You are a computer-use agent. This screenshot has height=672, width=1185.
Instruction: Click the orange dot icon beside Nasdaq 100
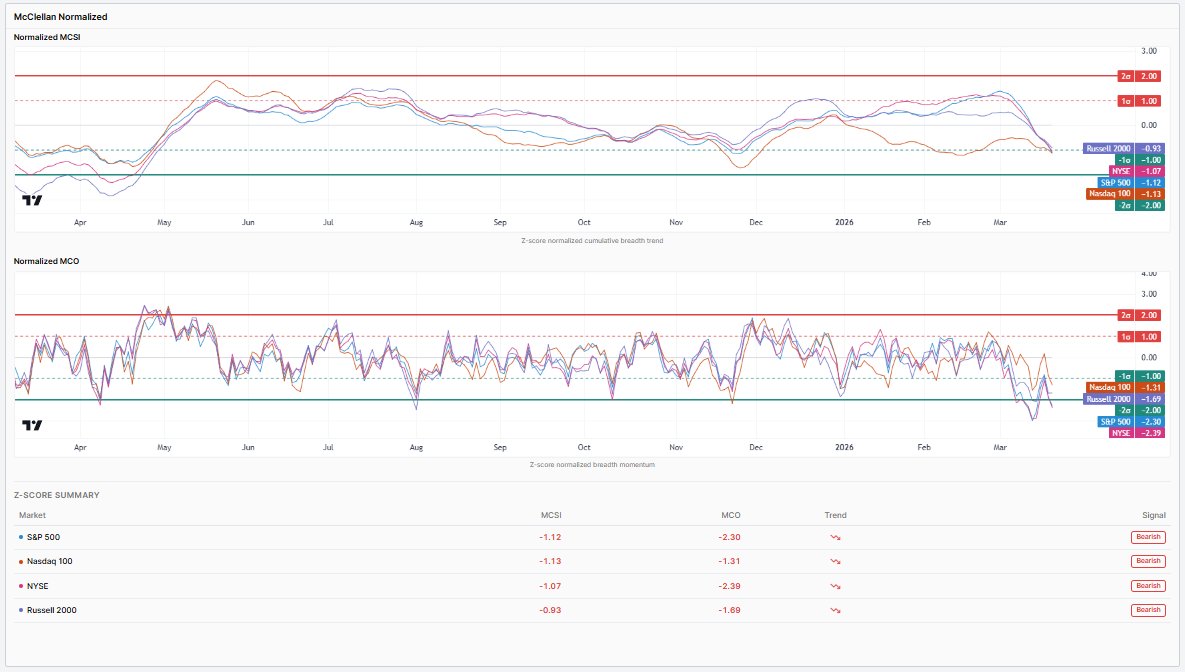23,561
